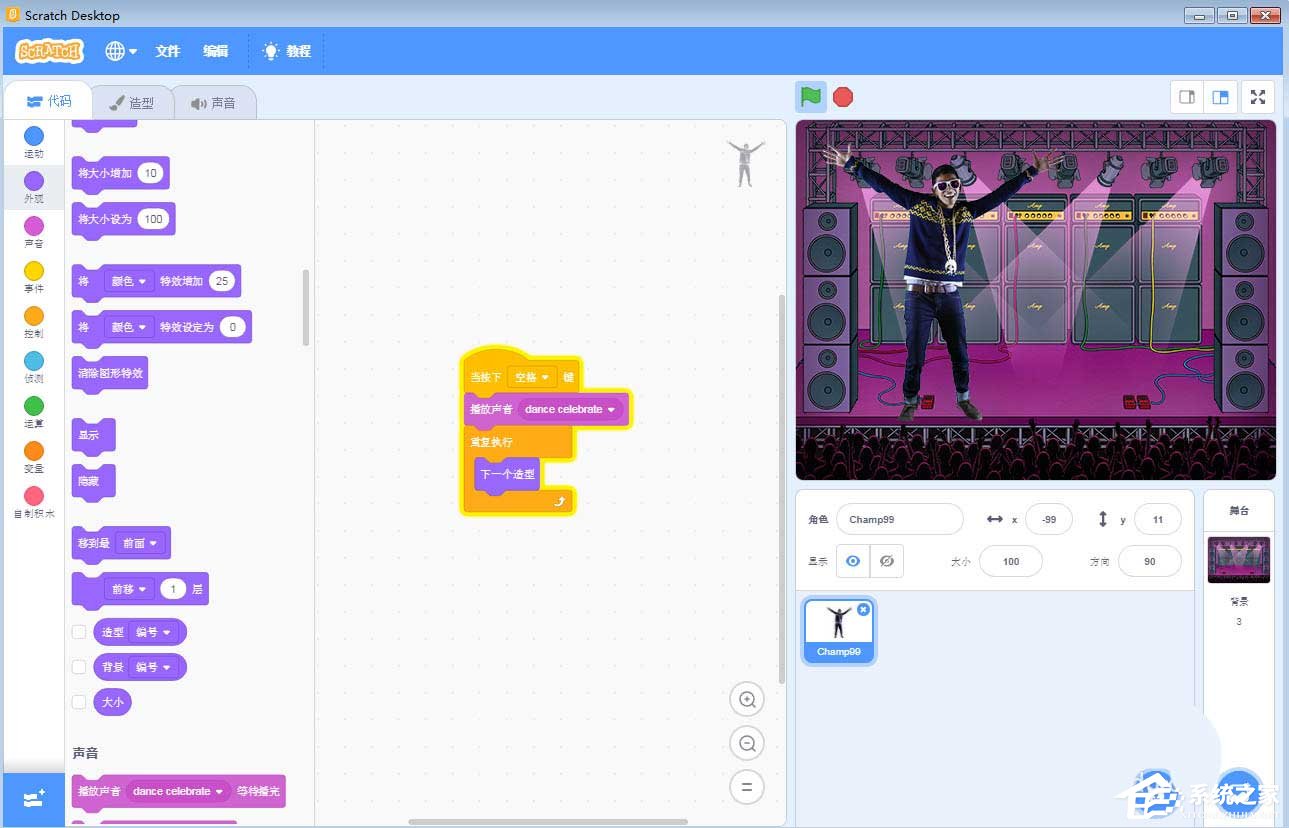Image resolution: width=1289 pixels, height=828 pixels.
Task: Zoom out of the code workspace
Action: 746,743
